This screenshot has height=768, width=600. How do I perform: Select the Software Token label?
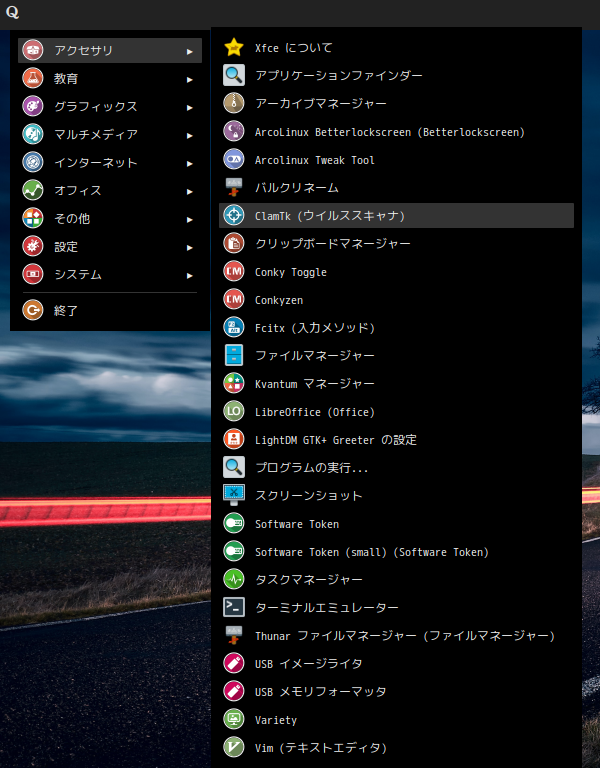click(x=297, y=524)
